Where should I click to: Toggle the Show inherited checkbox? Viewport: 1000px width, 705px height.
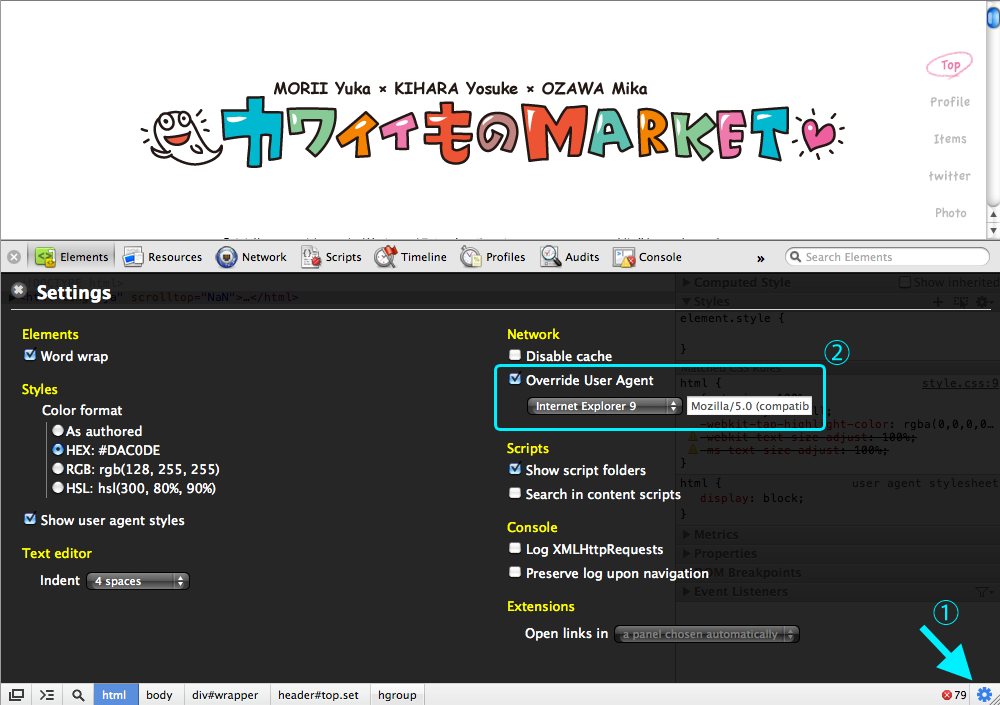point(904,282)
